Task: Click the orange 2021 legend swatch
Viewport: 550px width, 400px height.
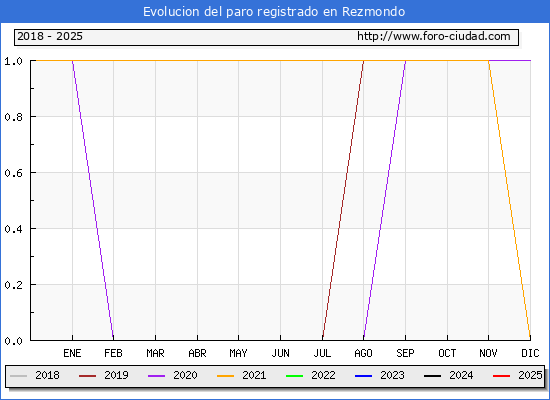Action: click(x=226, y=376)
